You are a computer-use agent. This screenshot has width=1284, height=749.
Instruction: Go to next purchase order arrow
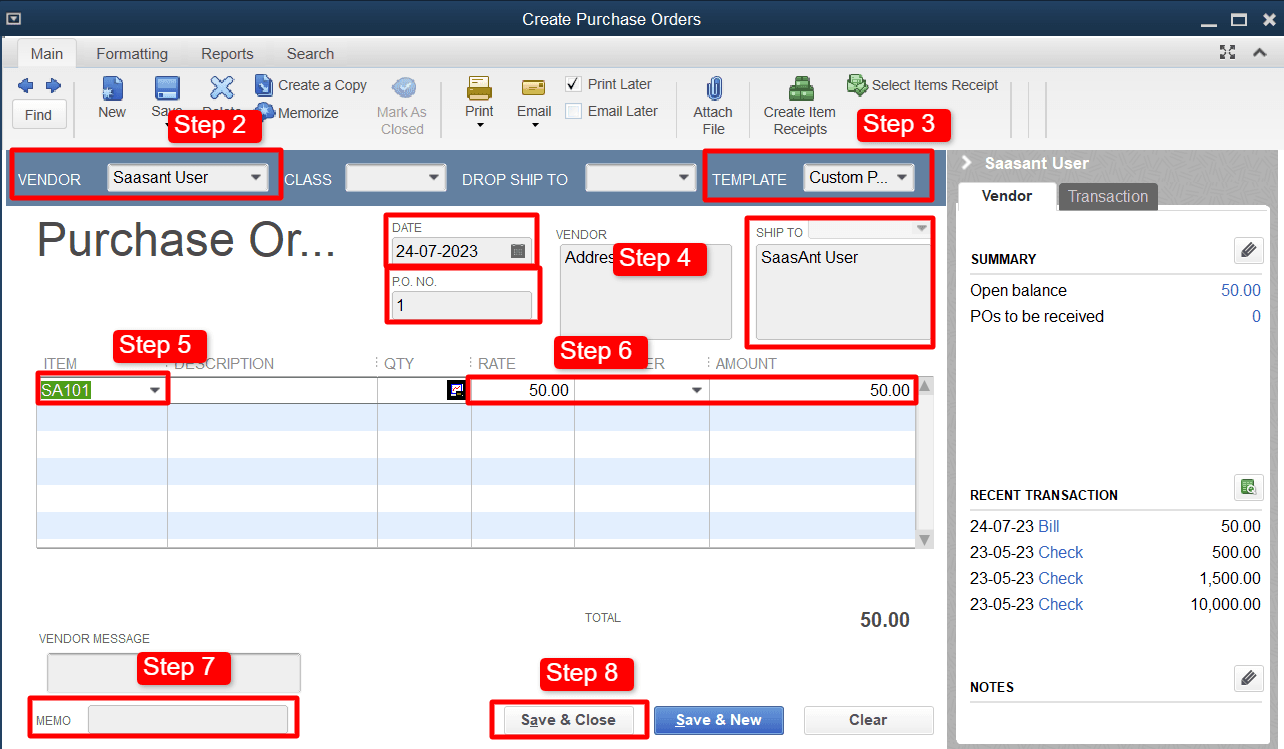(54, 86)
